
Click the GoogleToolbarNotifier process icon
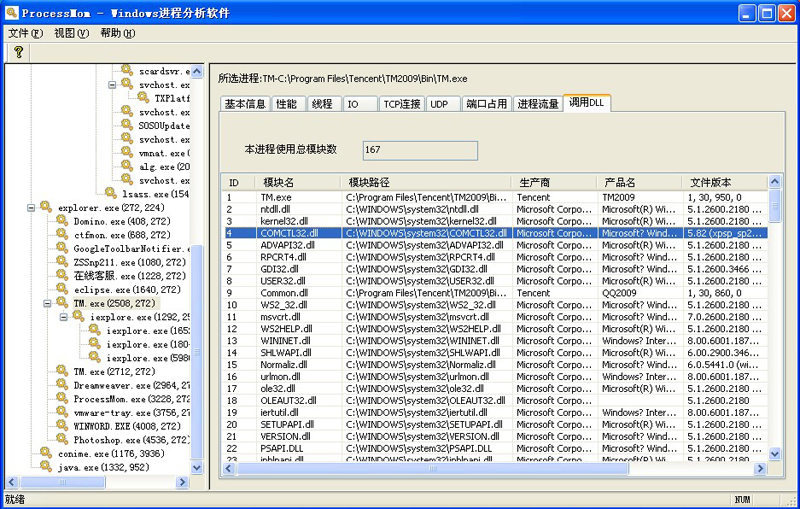(x=62, y=248)
